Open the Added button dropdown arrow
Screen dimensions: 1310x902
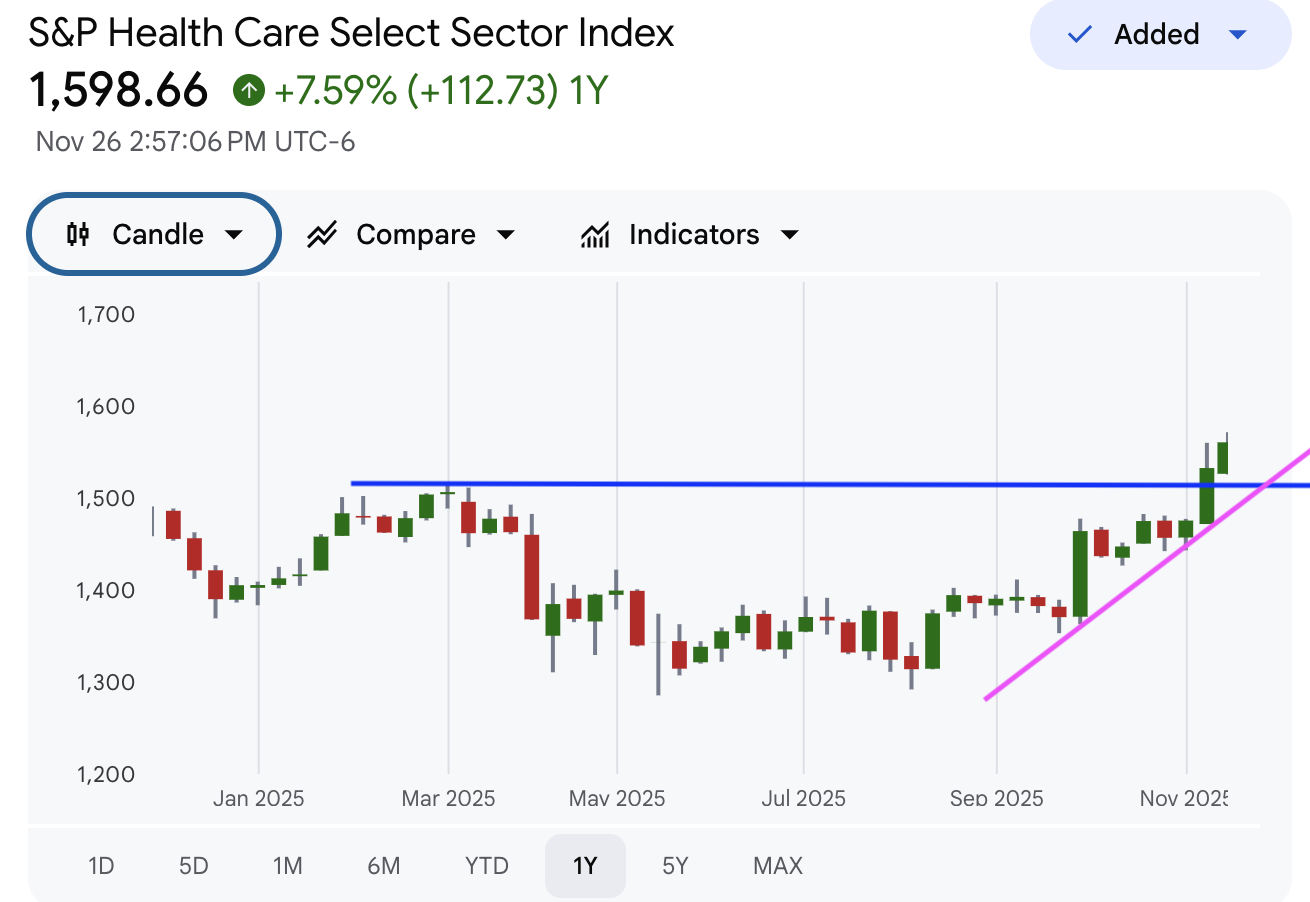click(1237, 35)
